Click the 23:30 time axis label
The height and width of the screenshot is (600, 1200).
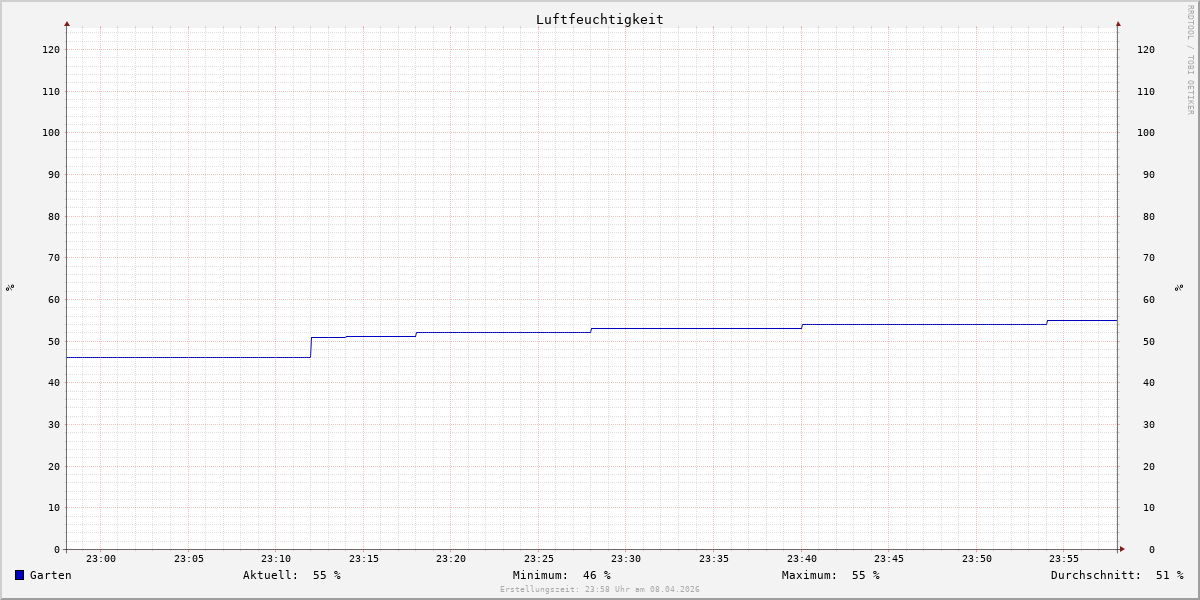click(x=626, y=559)
